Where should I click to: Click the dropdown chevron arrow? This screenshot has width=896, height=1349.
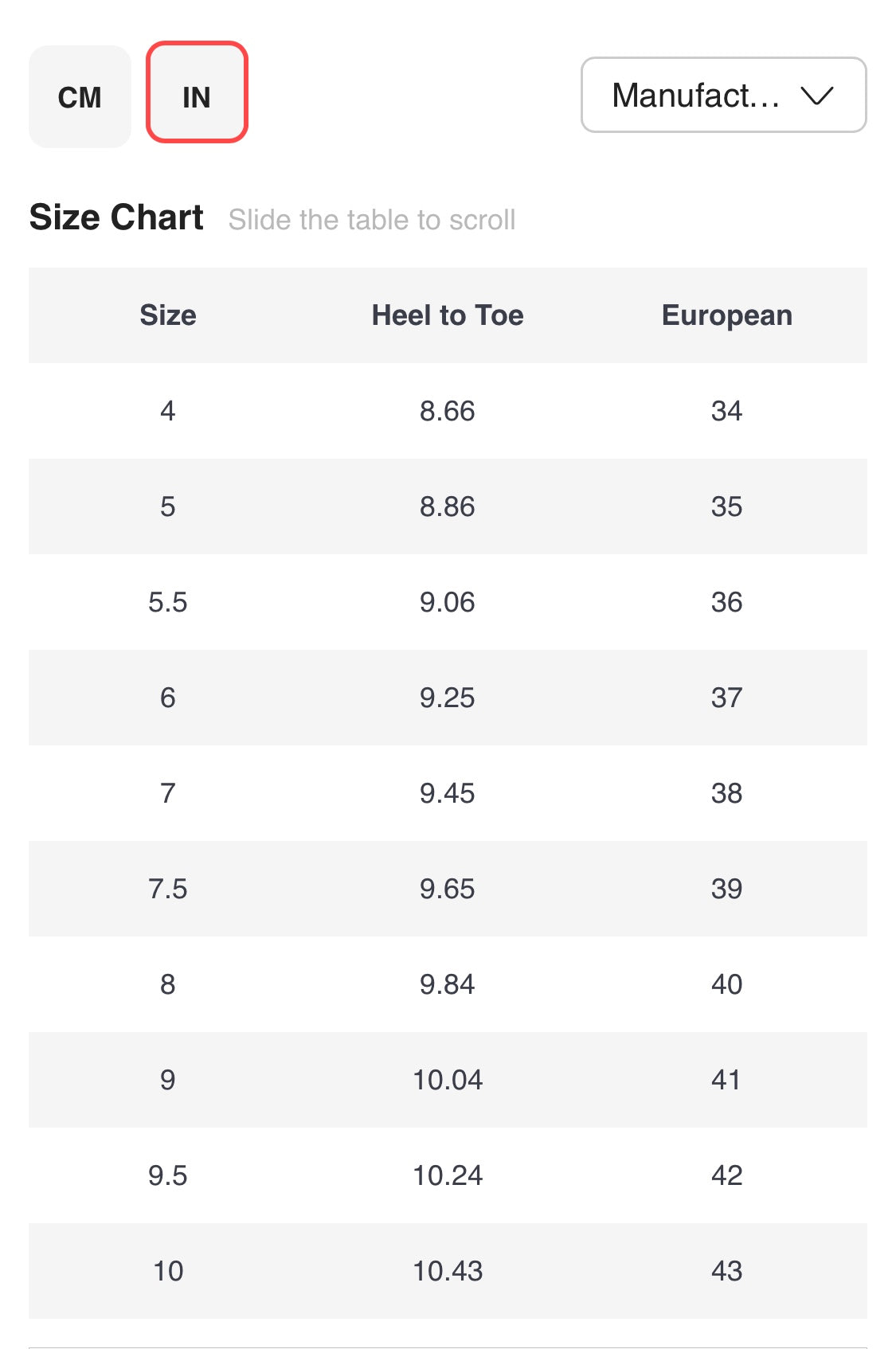(x=816, y=96)
